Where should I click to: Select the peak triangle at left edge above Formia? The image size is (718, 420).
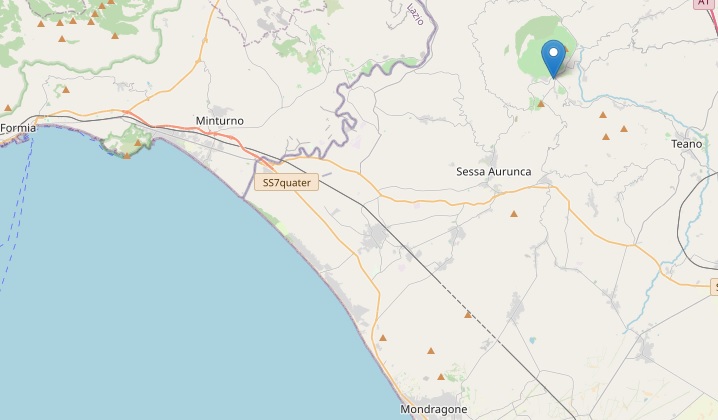pyautogui.click(x=8, y=108)
